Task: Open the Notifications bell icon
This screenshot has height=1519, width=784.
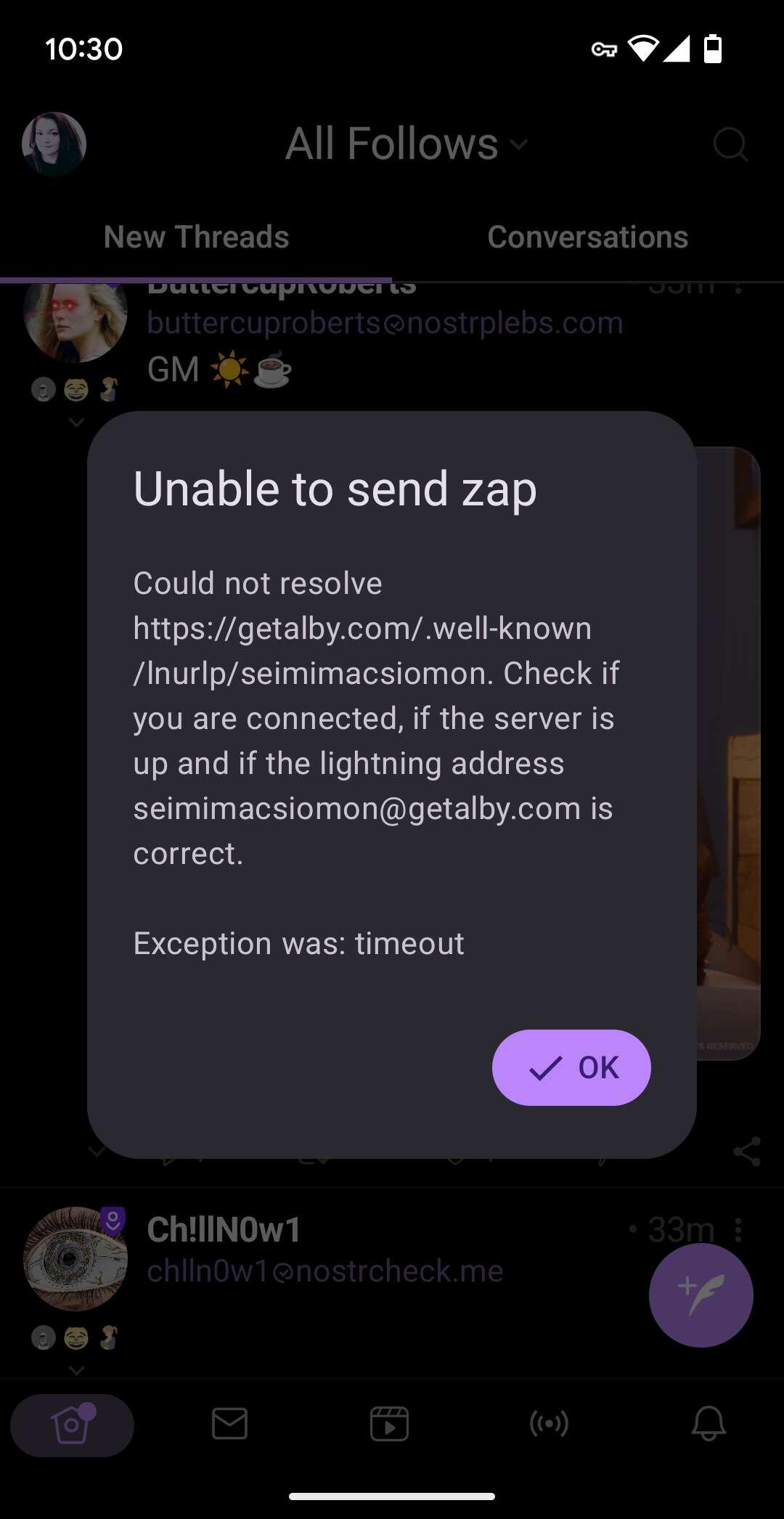Action: coord(709,1424)
